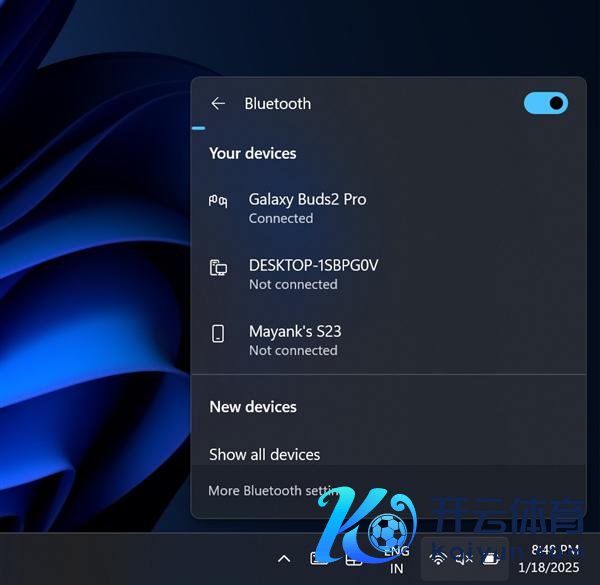The image size is (600, 585).
Task: Click 'Not connected' status under Mayank's S23
Action: coord(293,350)
